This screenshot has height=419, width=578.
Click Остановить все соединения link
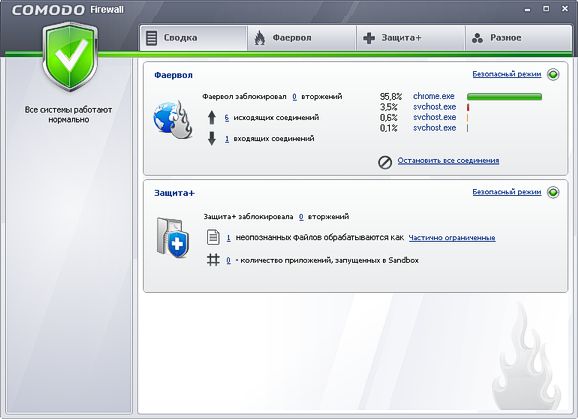click(x=448, y=161)
